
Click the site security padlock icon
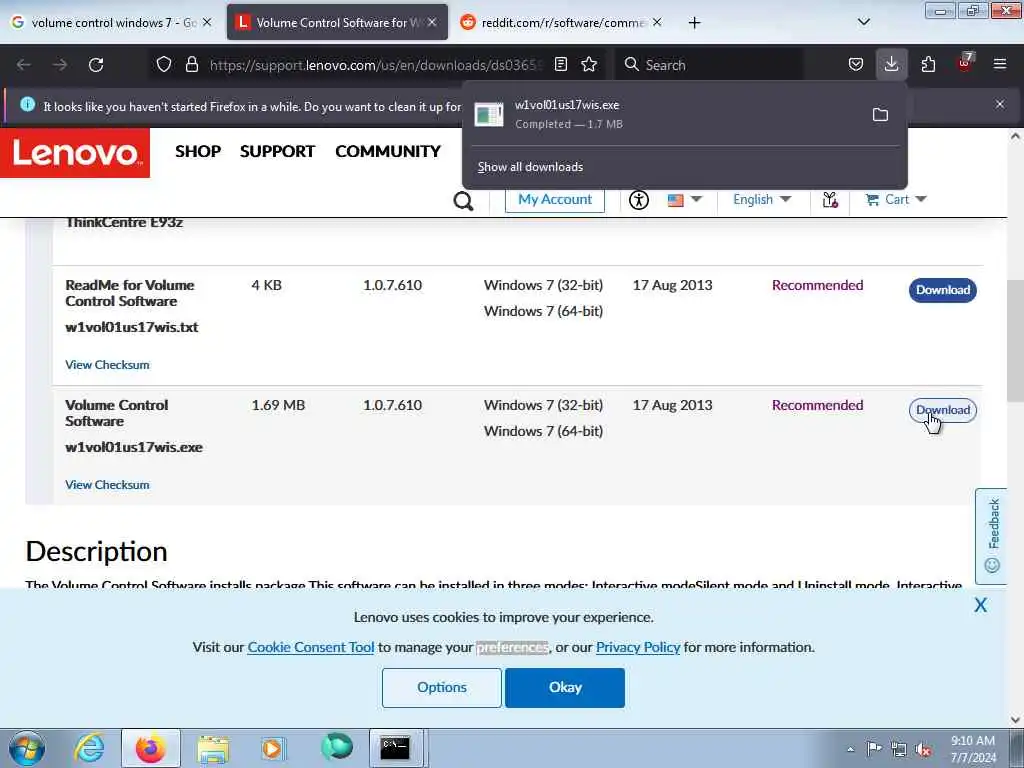point(191,65)
